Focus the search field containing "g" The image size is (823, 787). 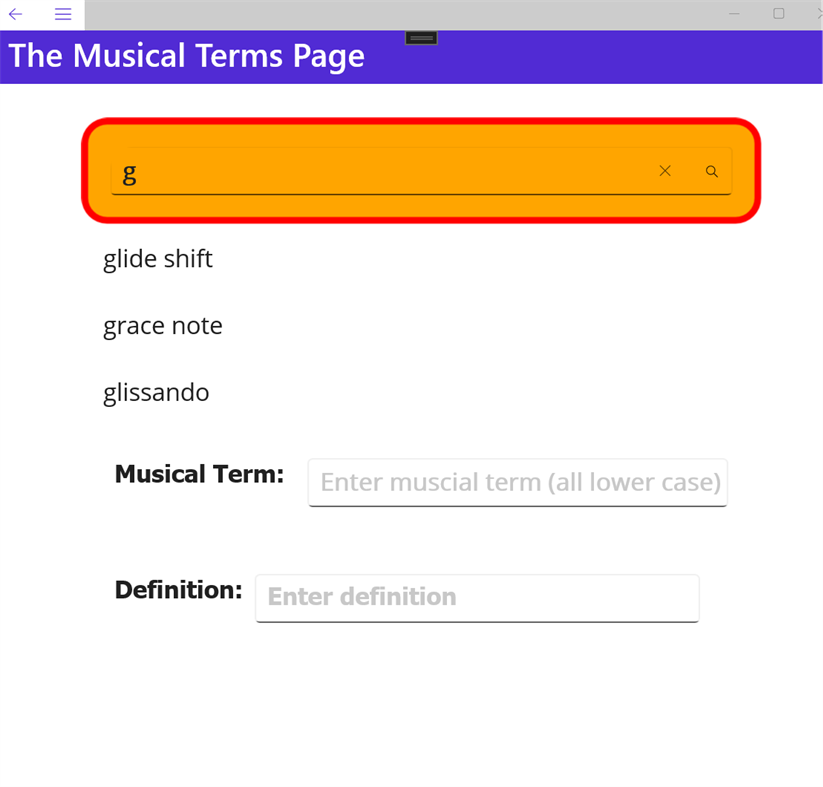click(x=380, y=172)
